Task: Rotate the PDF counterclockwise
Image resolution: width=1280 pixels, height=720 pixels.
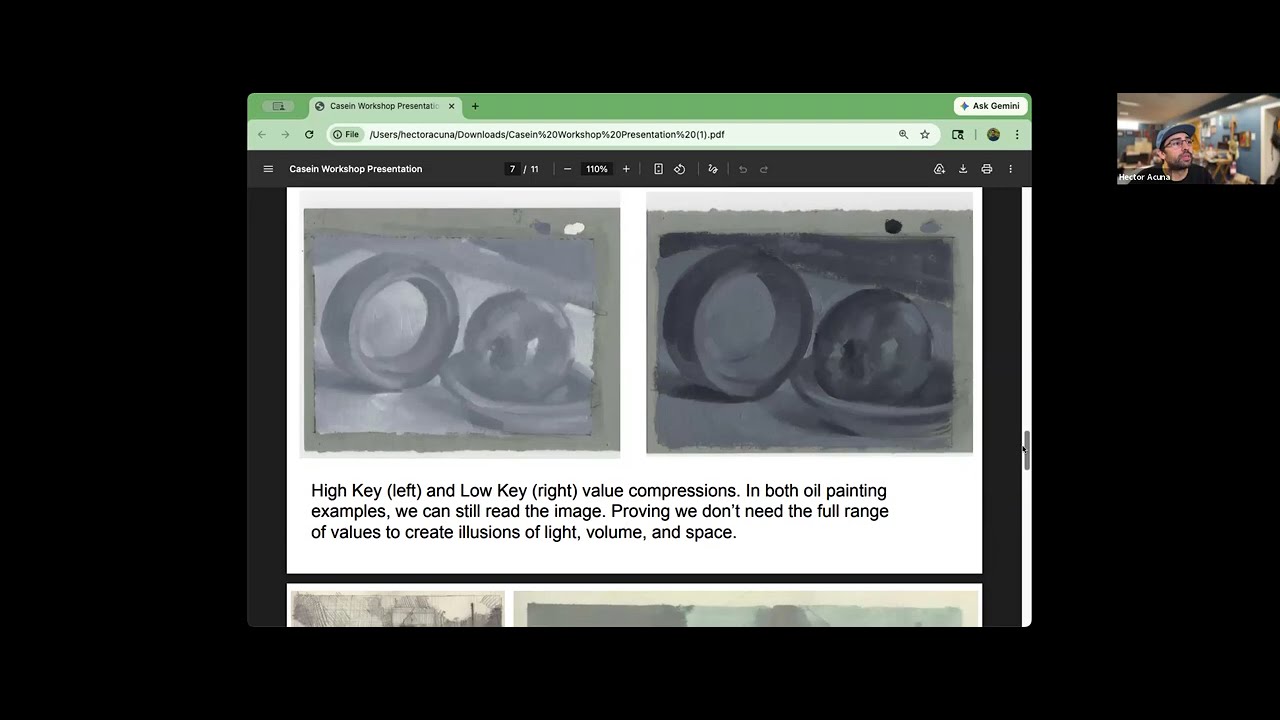Action: 680,169
